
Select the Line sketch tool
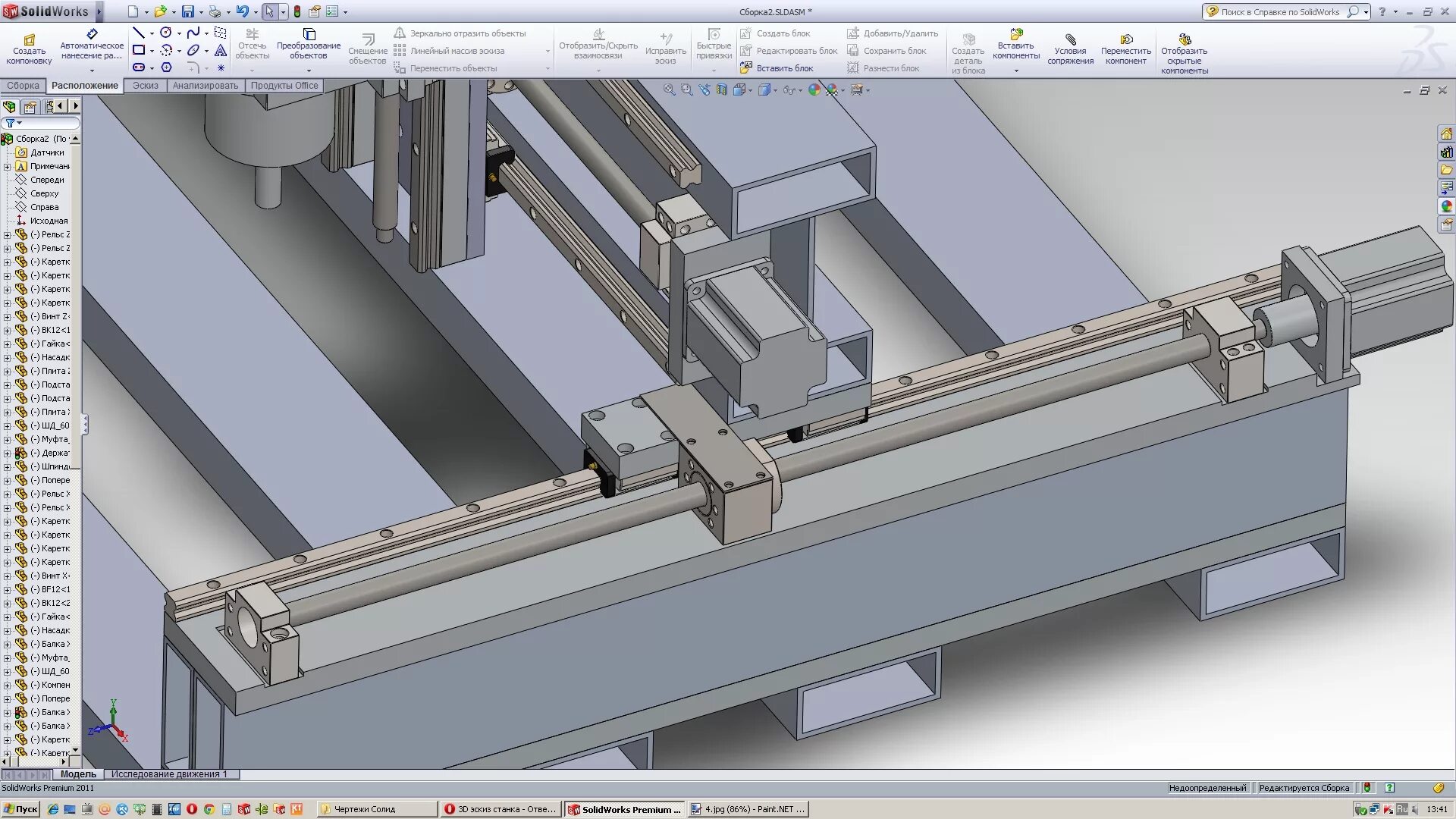pos(139,33)
